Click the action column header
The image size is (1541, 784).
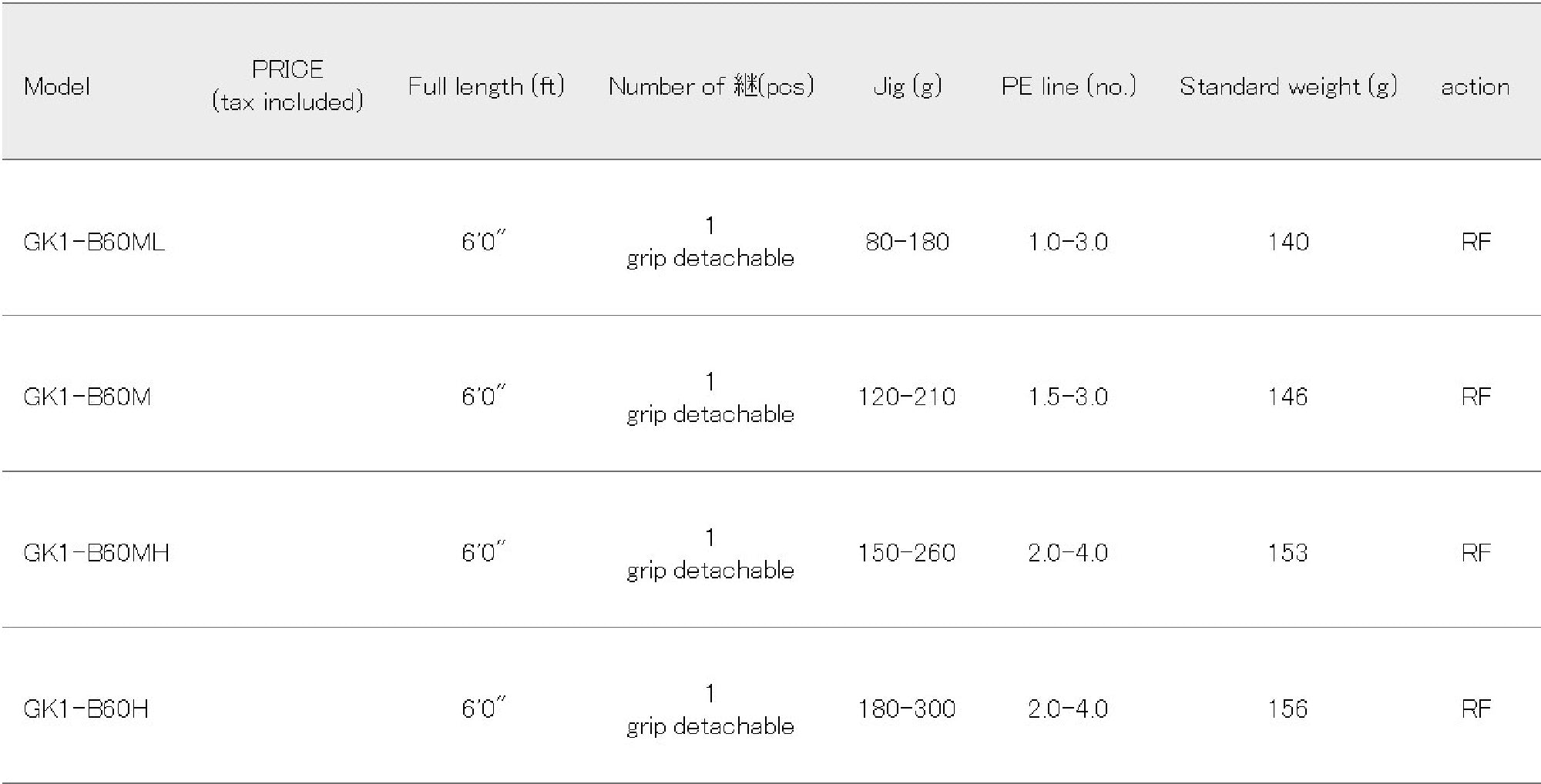click(x=1475, y=86)
